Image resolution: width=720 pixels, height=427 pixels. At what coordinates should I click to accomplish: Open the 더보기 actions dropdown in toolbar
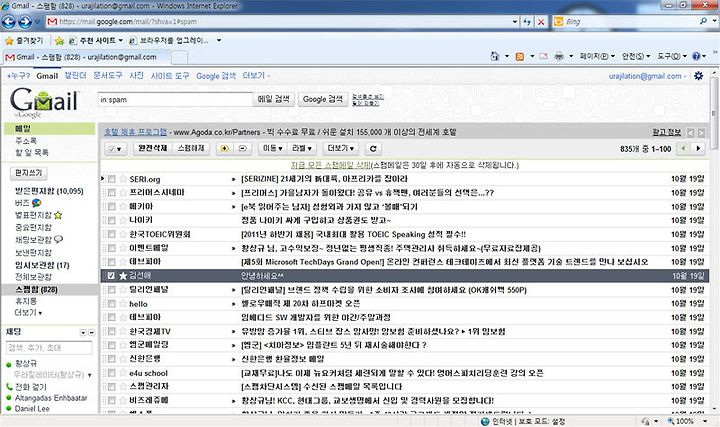340,148
